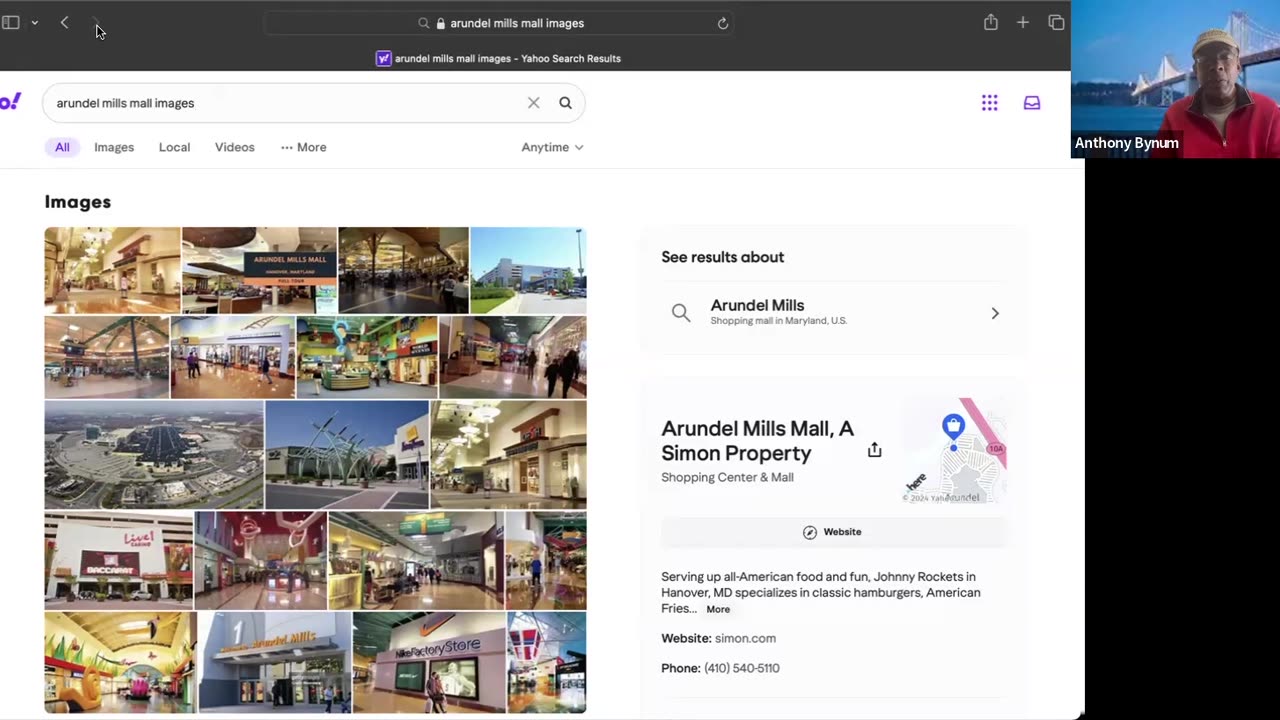Click the chevron beside Arundel Mills
The width and height of the screenshot is (1280, 720).
click(995, 313)
